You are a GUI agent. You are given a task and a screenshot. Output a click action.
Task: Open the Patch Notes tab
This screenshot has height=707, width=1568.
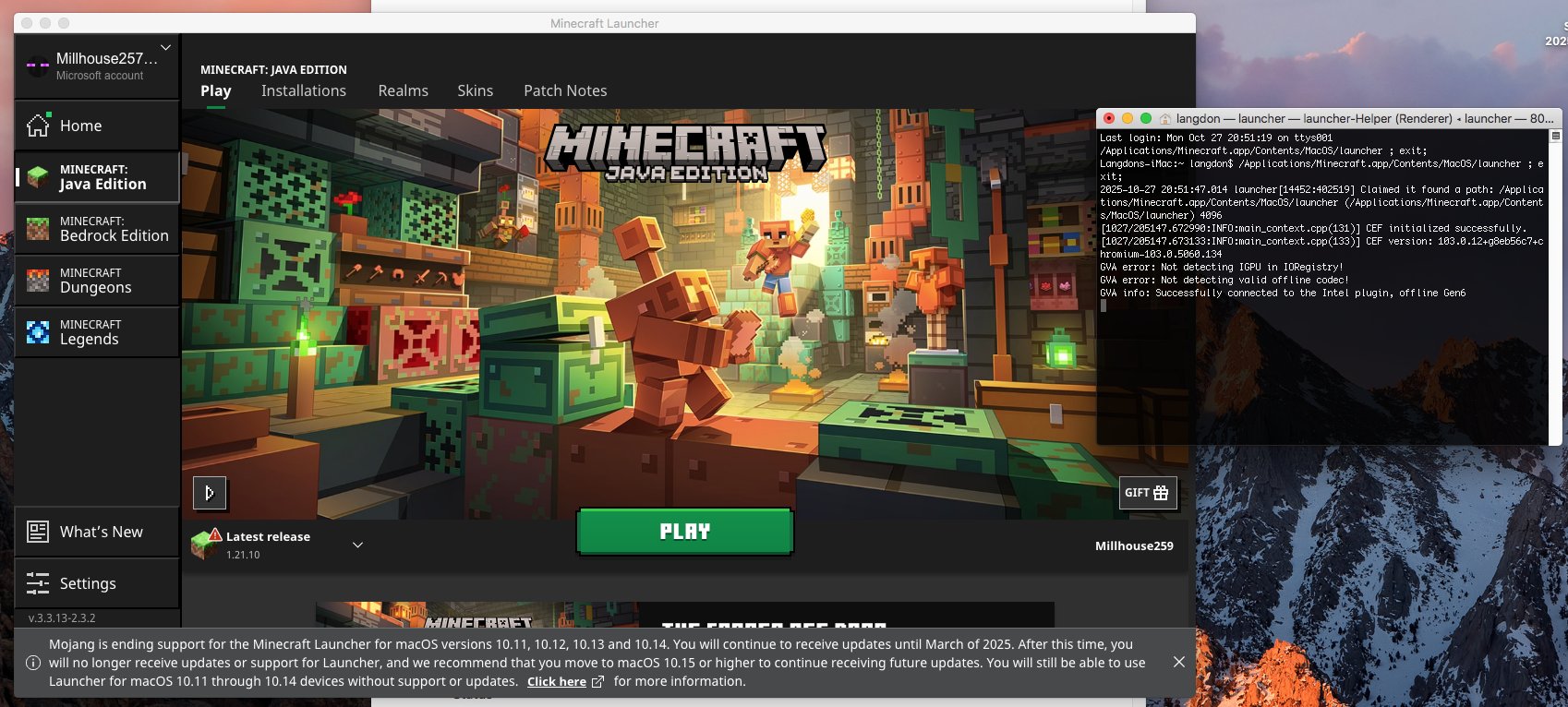point(565,90)
